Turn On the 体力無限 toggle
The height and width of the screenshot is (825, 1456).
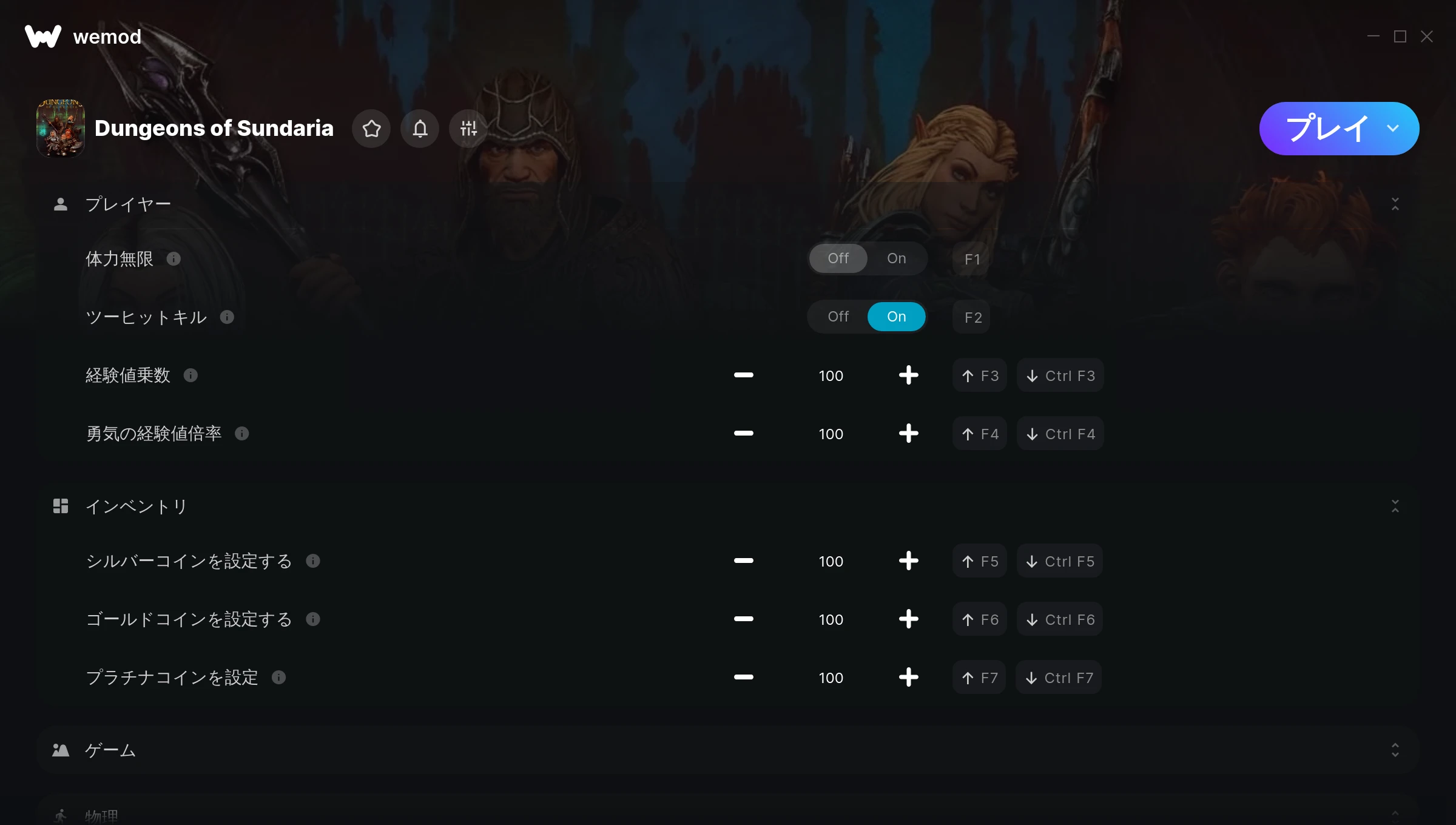(896, 258)
